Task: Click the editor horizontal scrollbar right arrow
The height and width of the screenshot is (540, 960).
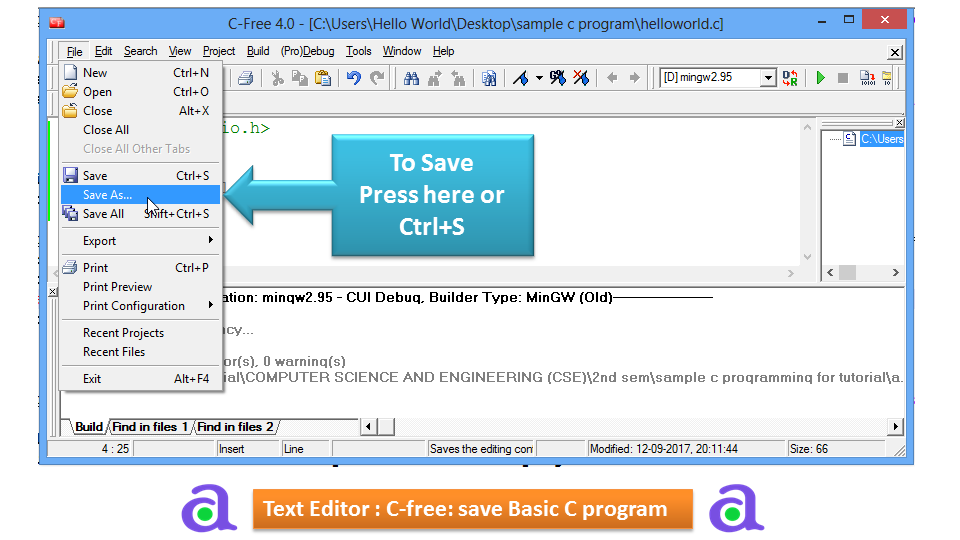Action: 790,273
